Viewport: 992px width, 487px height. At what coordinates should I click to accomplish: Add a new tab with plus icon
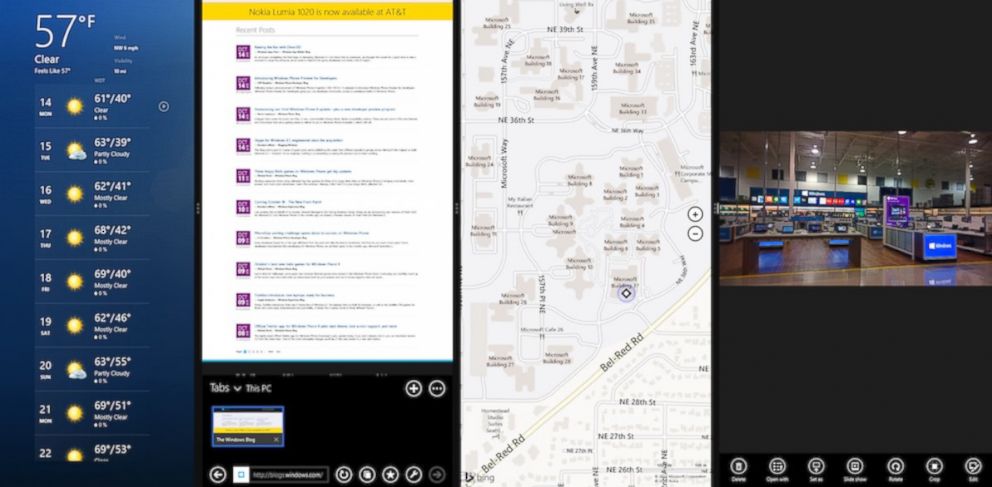coord(414,388)
